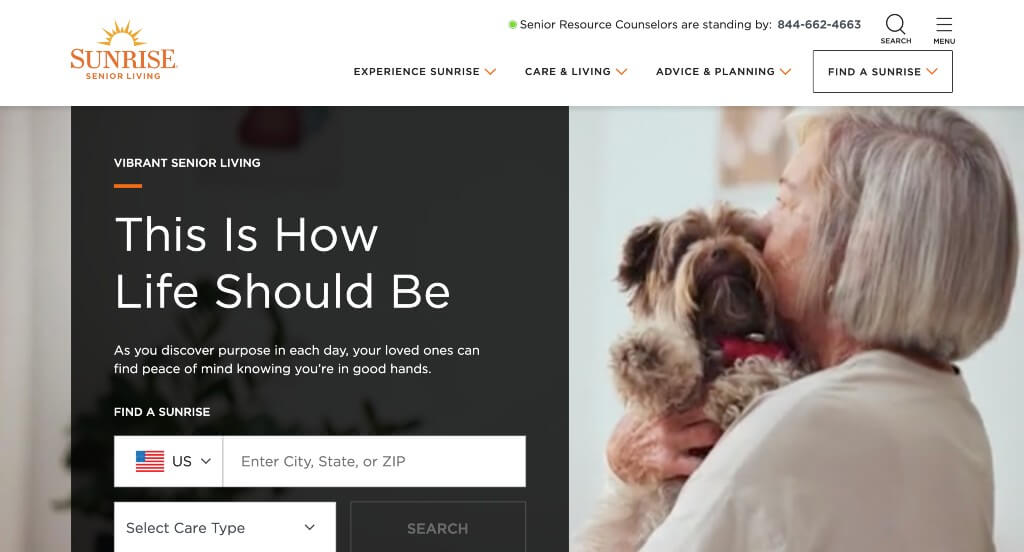Click the orange arrow beside Care & Living

[x=621, y=72]
